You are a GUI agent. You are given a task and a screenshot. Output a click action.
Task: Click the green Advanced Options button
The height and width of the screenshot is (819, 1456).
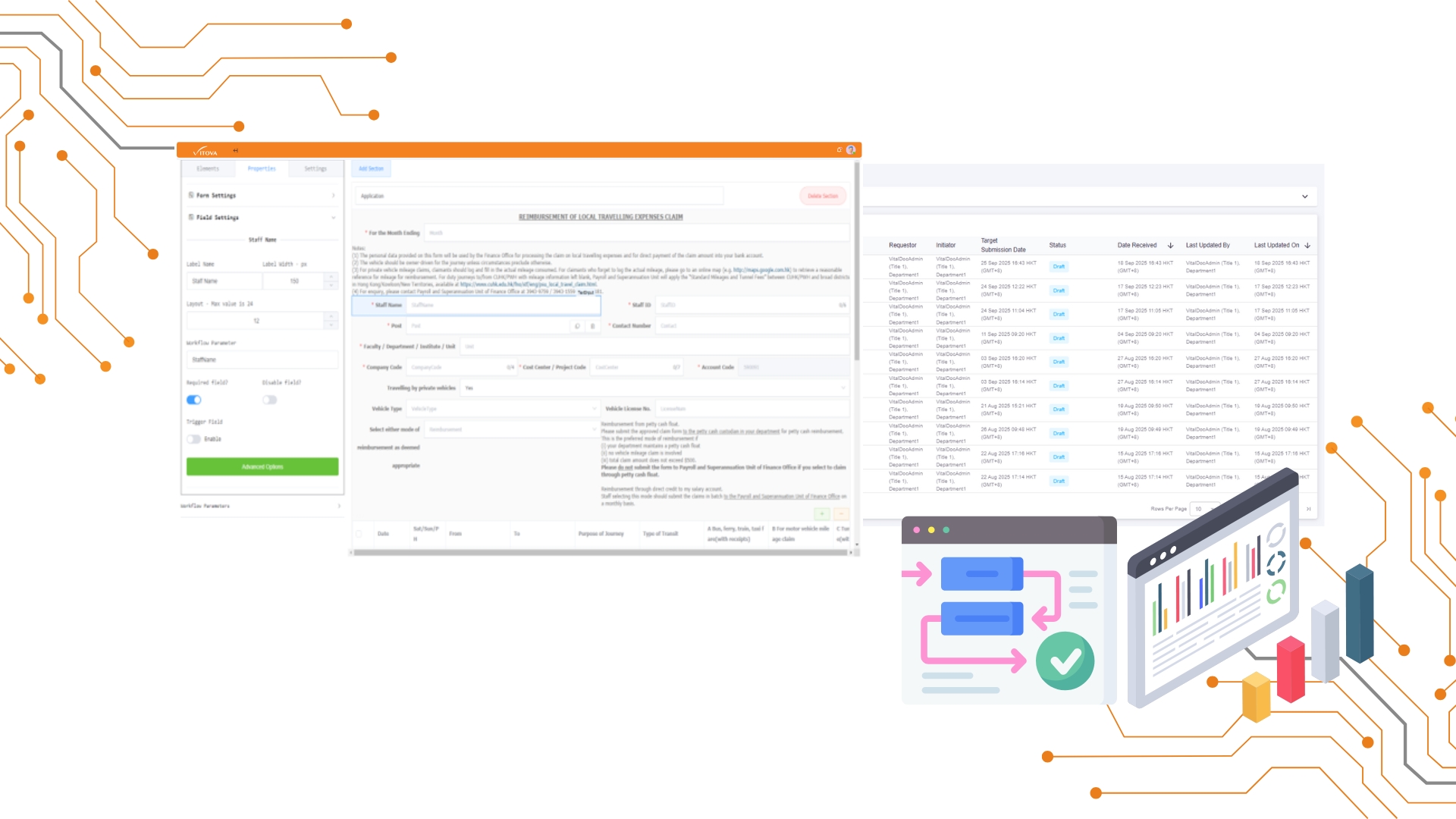tap(262, 467)
